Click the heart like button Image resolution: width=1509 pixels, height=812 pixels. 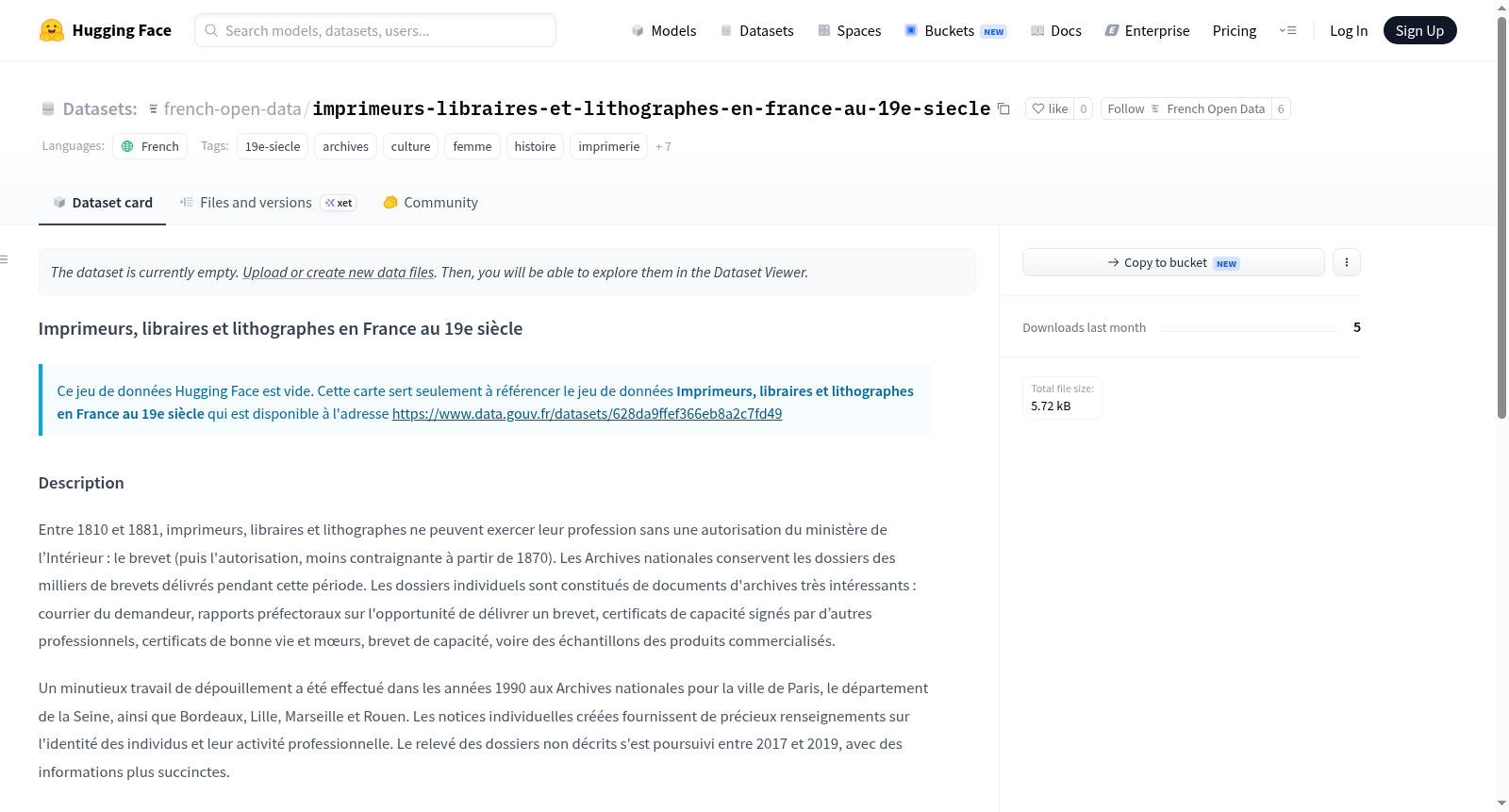coord(1050,109)
